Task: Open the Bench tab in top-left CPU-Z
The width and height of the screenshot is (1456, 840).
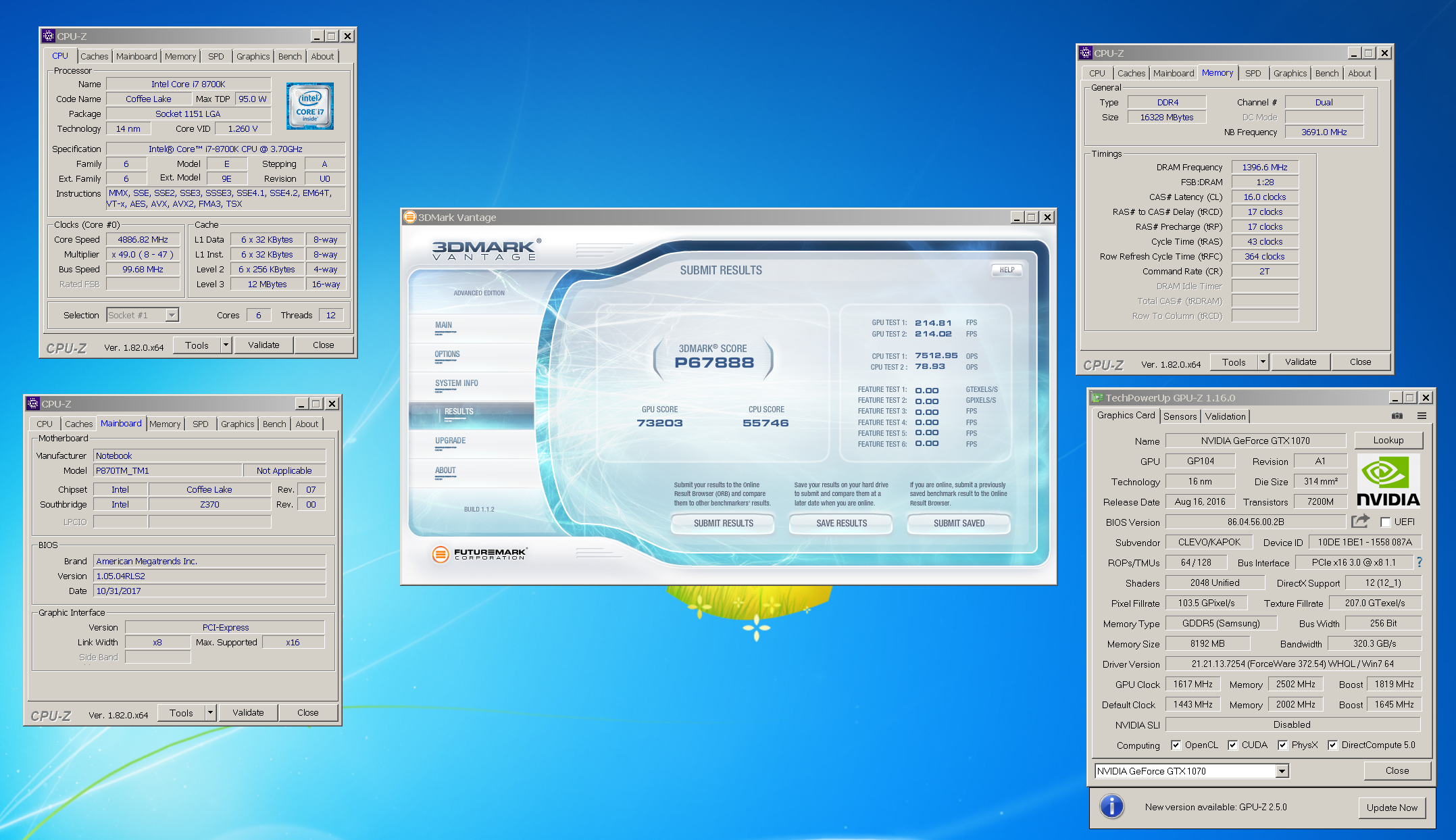Action: [x=290, y=56]
